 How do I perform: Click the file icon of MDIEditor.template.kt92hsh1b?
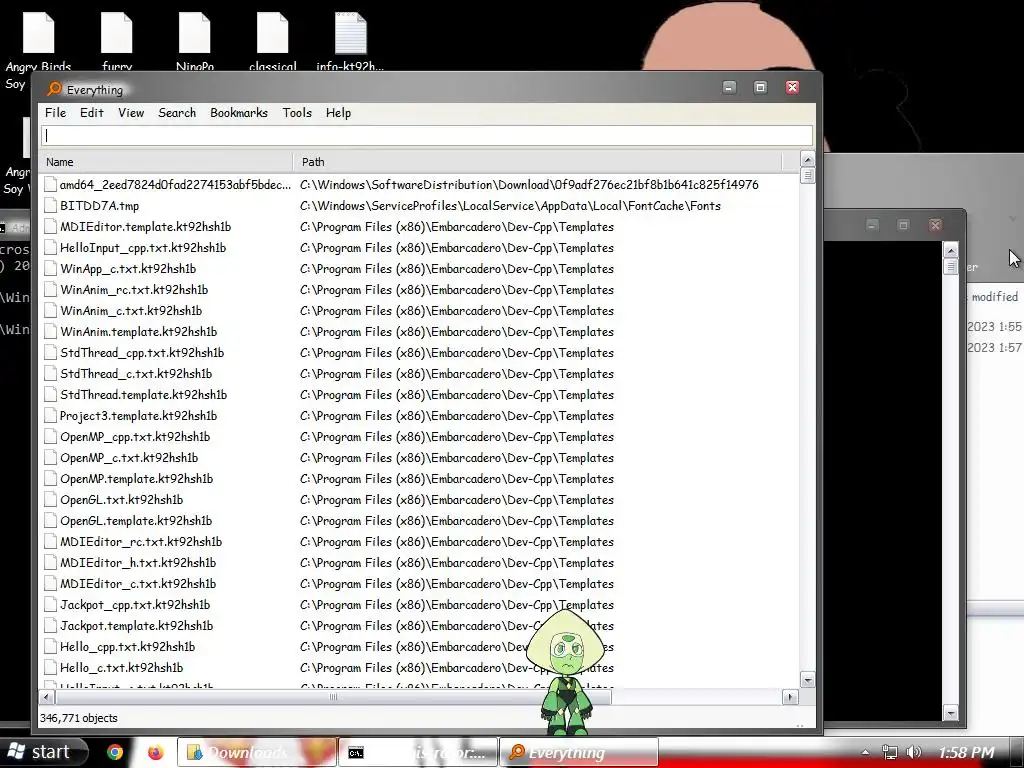(x=50, y=227)
